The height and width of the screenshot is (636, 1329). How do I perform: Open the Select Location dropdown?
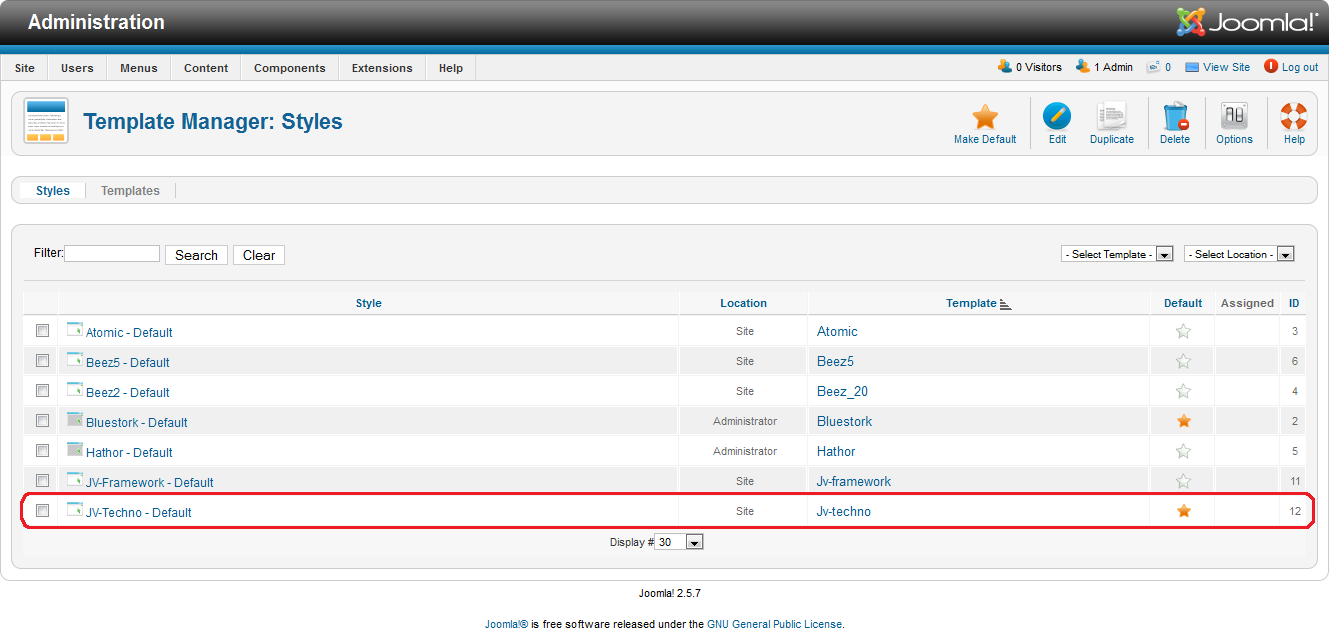pos(1239,254)
